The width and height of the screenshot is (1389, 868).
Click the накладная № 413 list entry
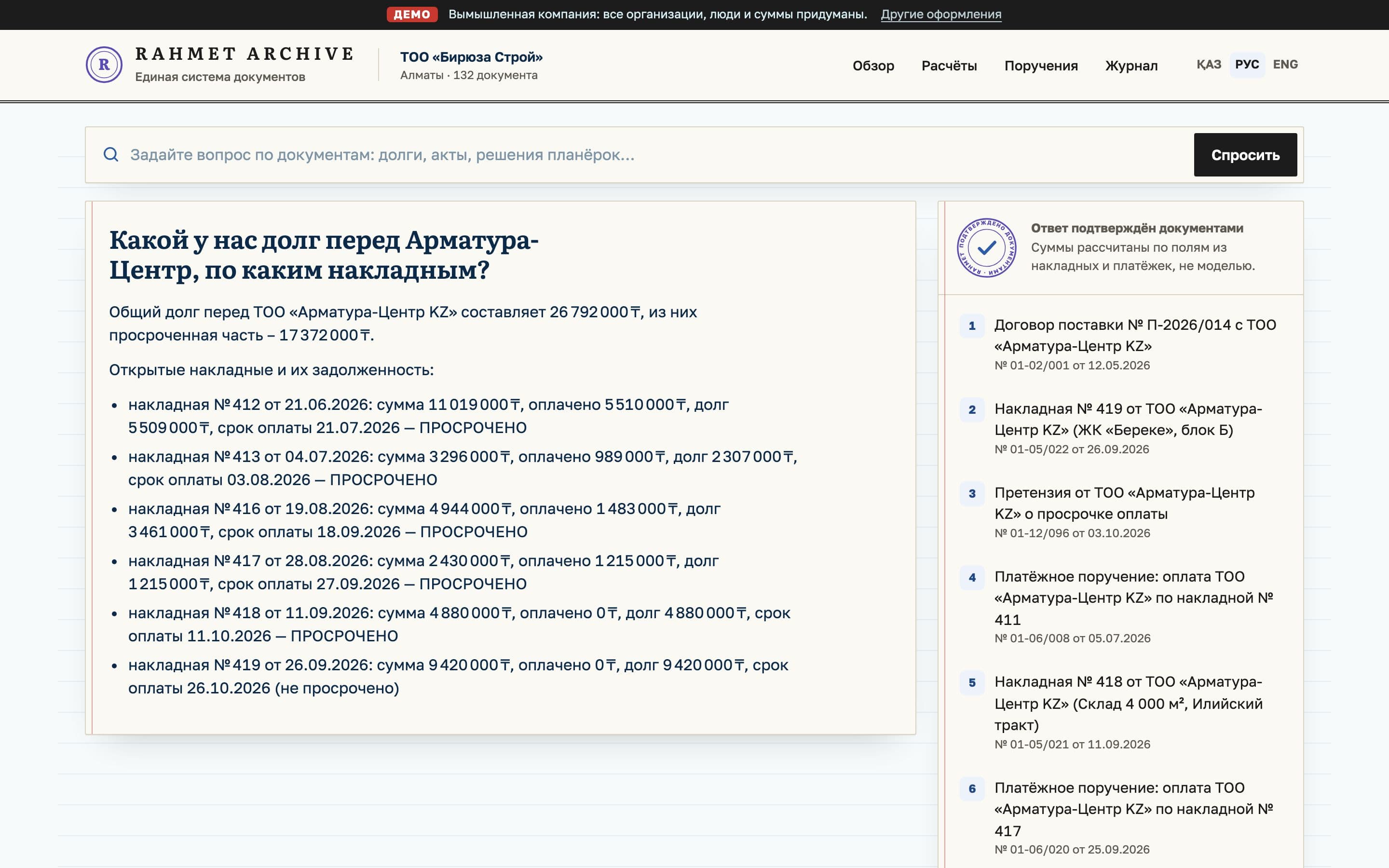[463, 468]
